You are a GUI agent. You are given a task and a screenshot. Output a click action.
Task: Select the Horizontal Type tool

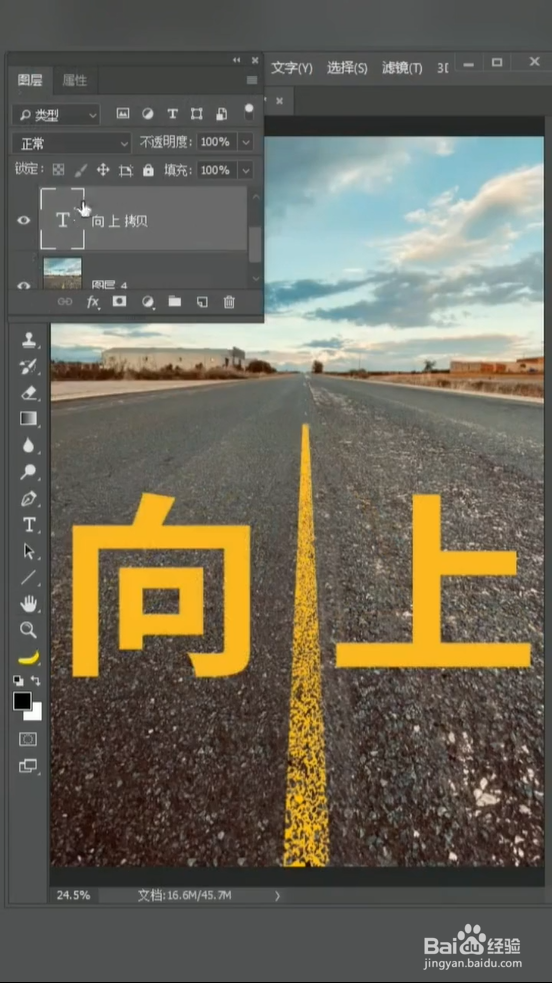(29, 525)
